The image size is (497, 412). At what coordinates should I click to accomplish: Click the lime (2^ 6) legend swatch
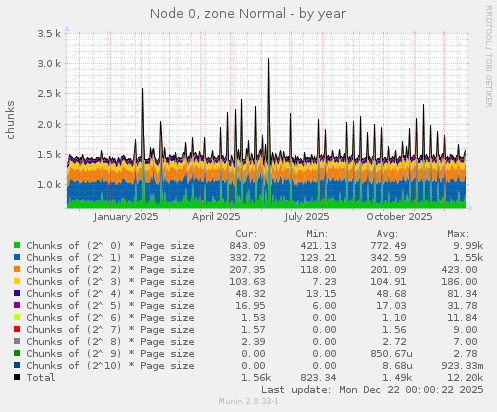17,317
